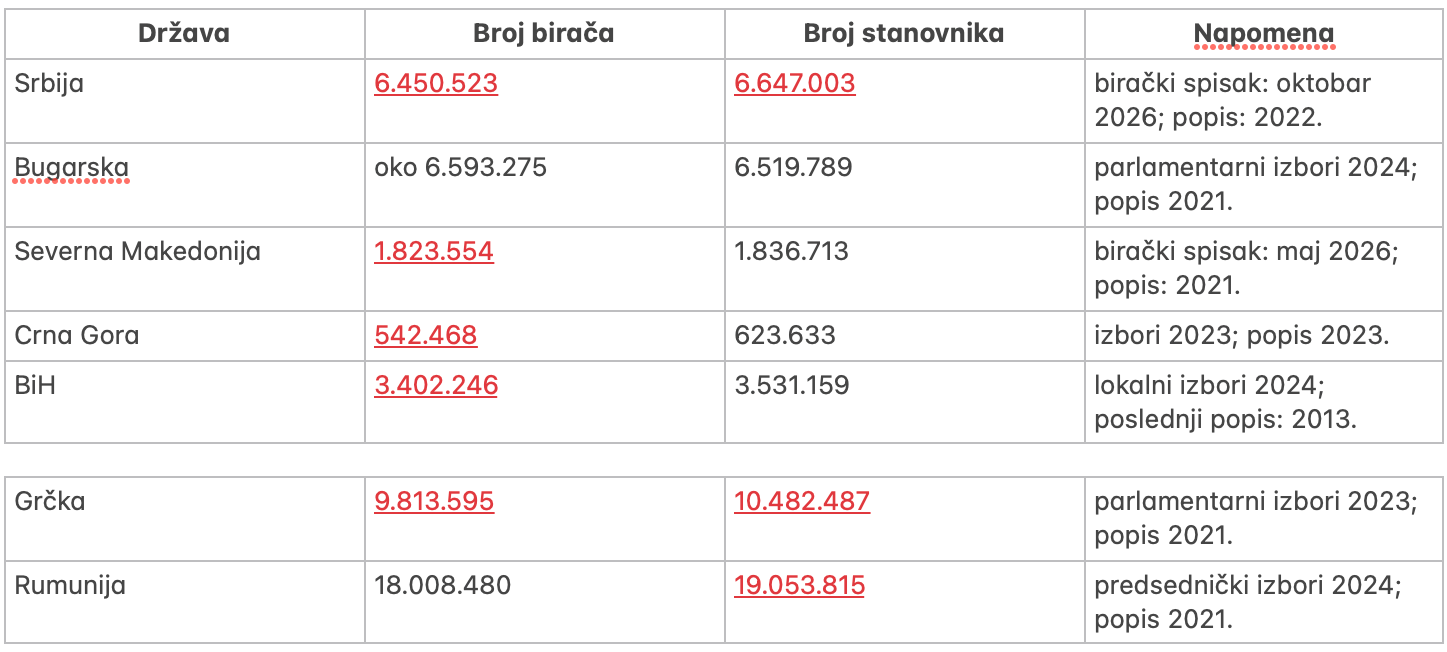Screen dimensions: 1447x652
Task: Open Serbia voter count link 6.450.523
Action: [436, 83]
